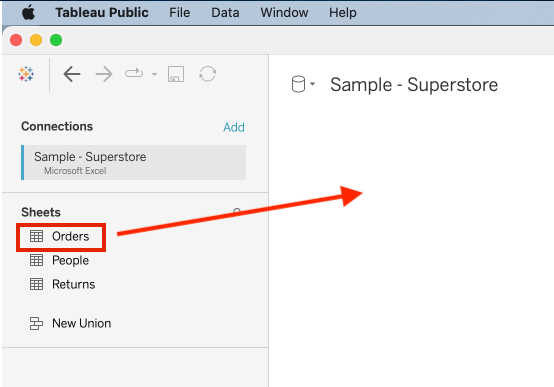Screen dimensions: 554x387
Task: Click New Union
Action: pos(82,323)
